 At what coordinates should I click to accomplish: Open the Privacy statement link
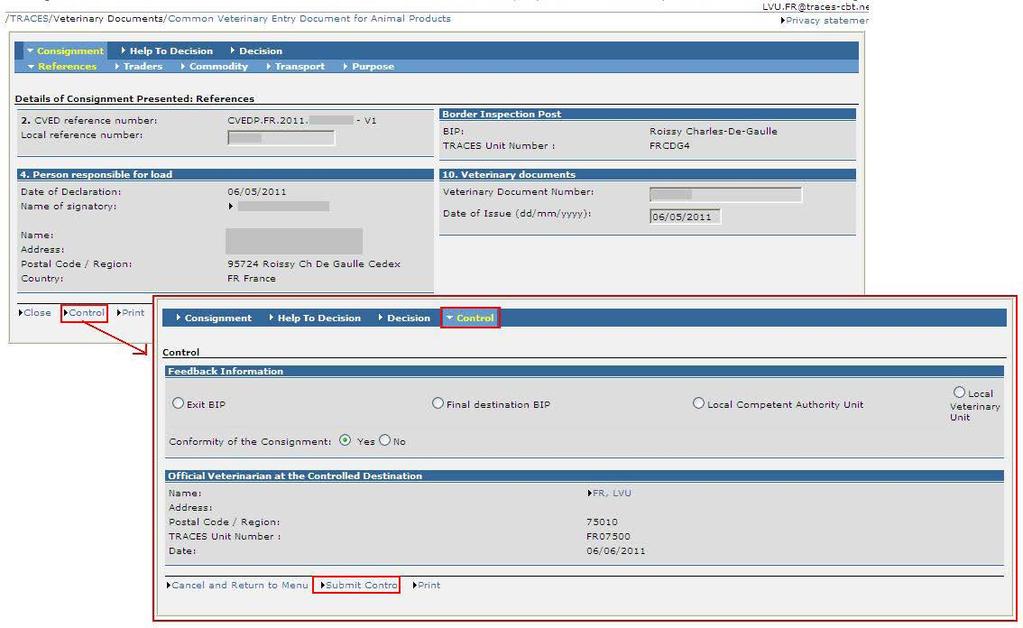click(825, 20)
